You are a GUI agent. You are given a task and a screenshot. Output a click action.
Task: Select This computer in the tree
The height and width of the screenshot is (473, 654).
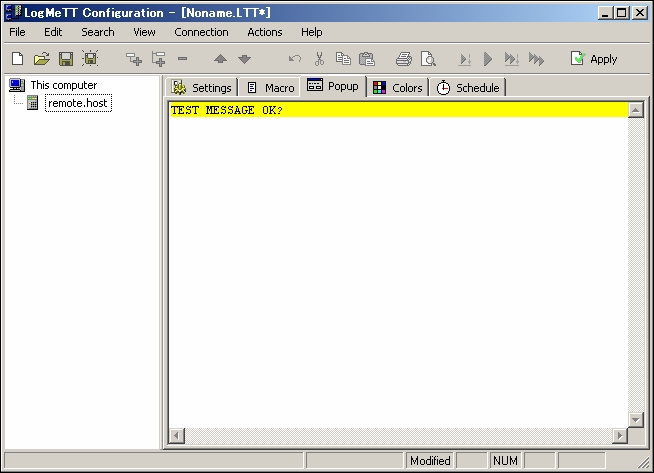click(x=63, y=85)
